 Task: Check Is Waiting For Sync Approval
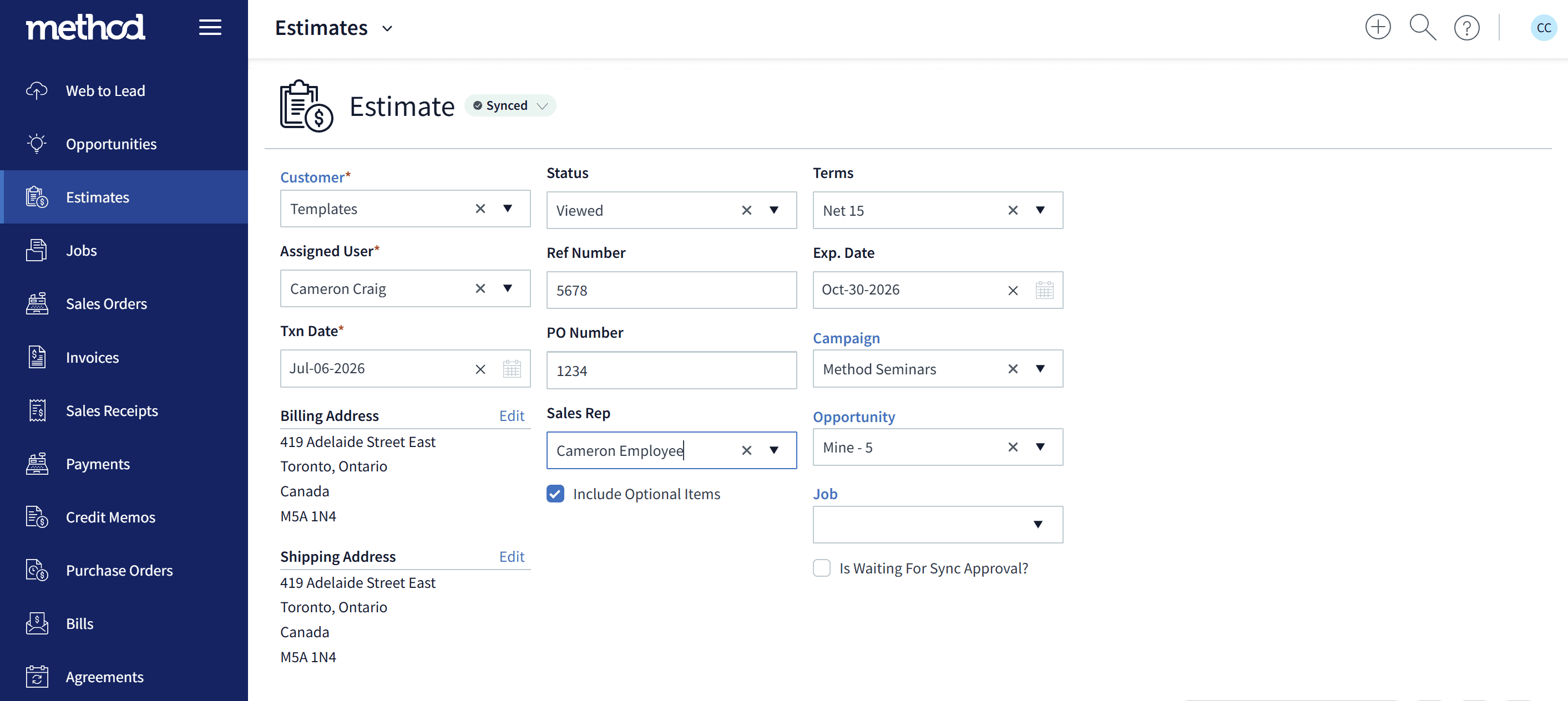click(x=822, y=568)
